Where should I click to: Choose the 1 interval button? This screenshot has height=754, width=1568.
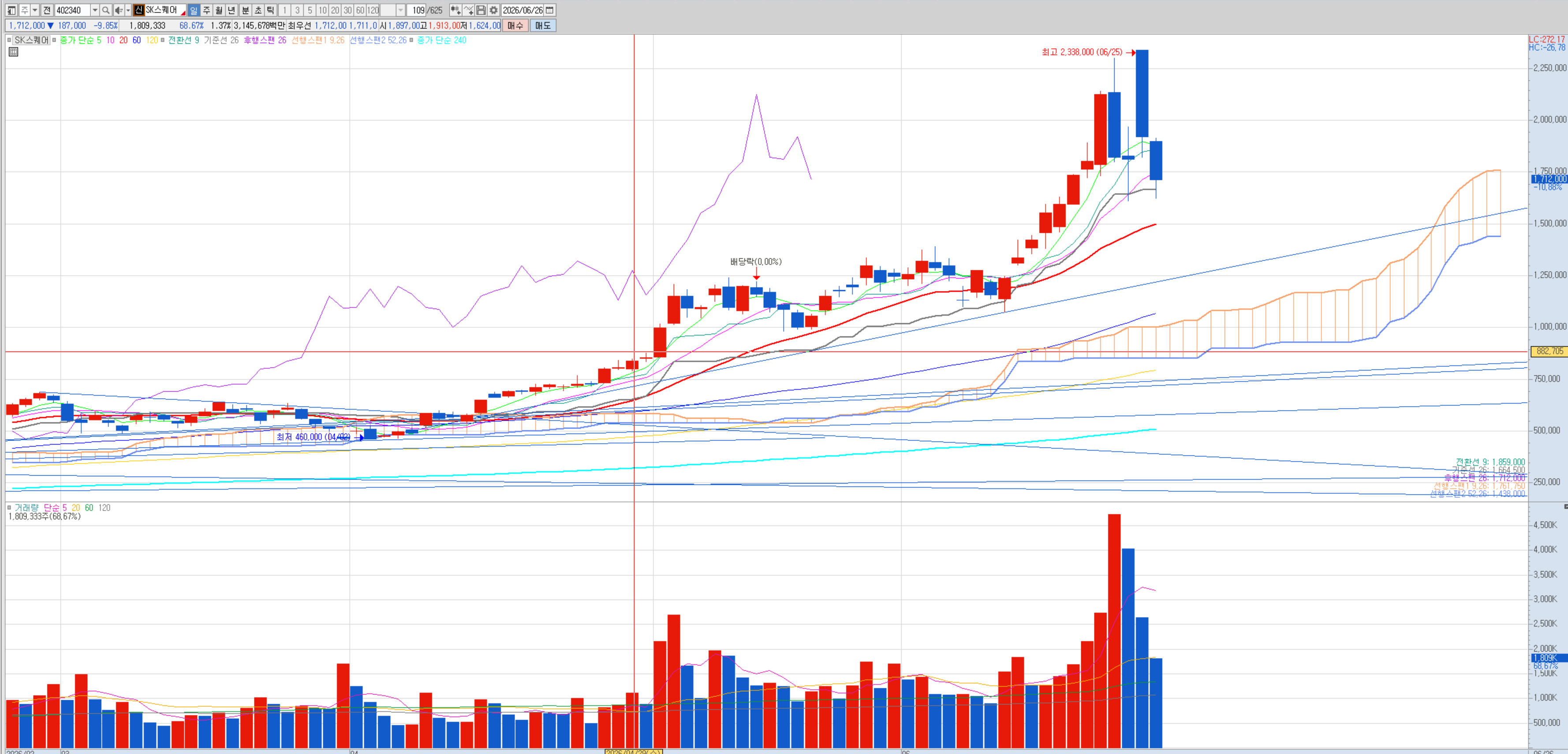click(285, 10)
